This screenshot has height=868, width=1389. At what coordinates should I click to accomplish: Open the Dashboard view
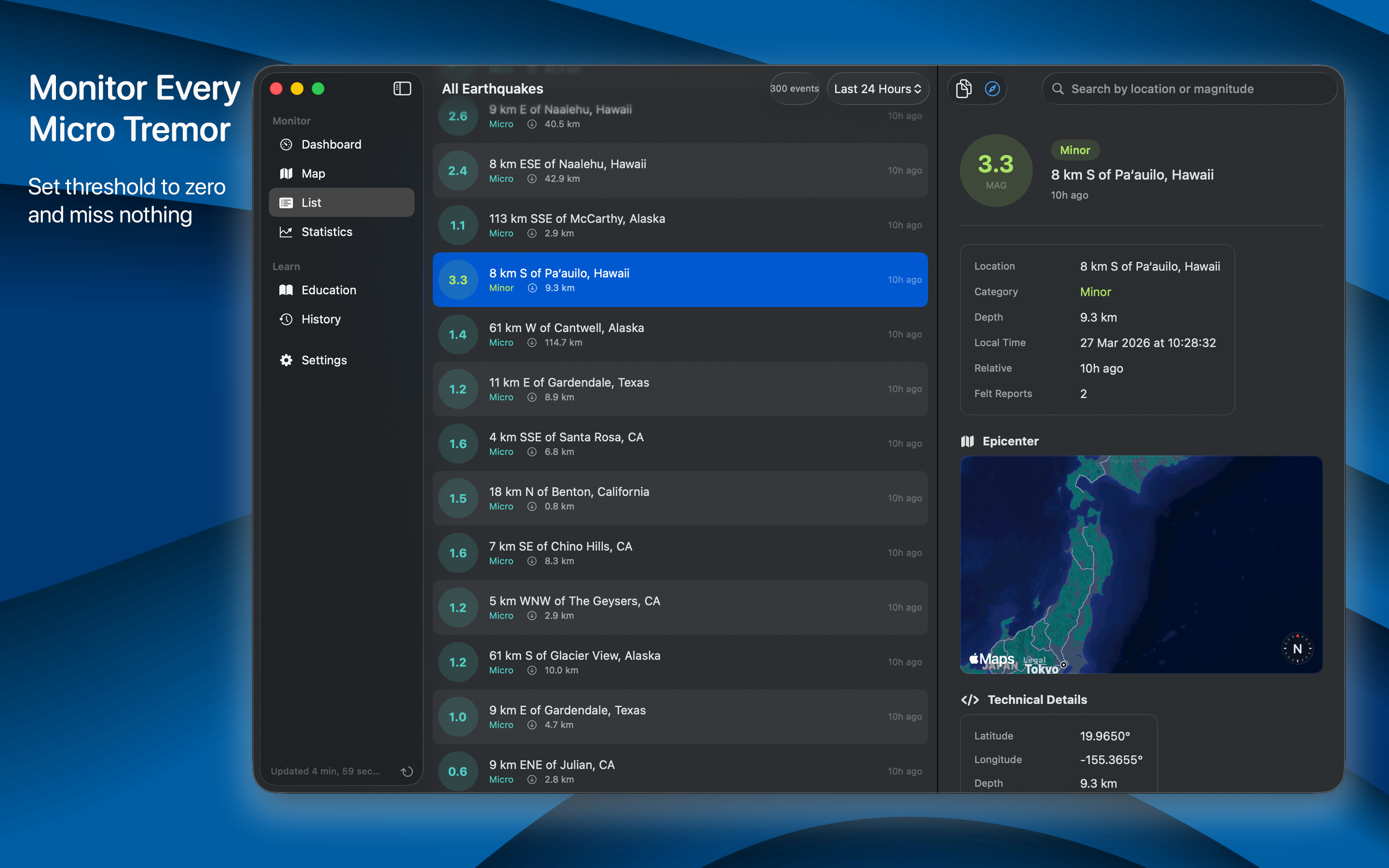tap(331, 144)
